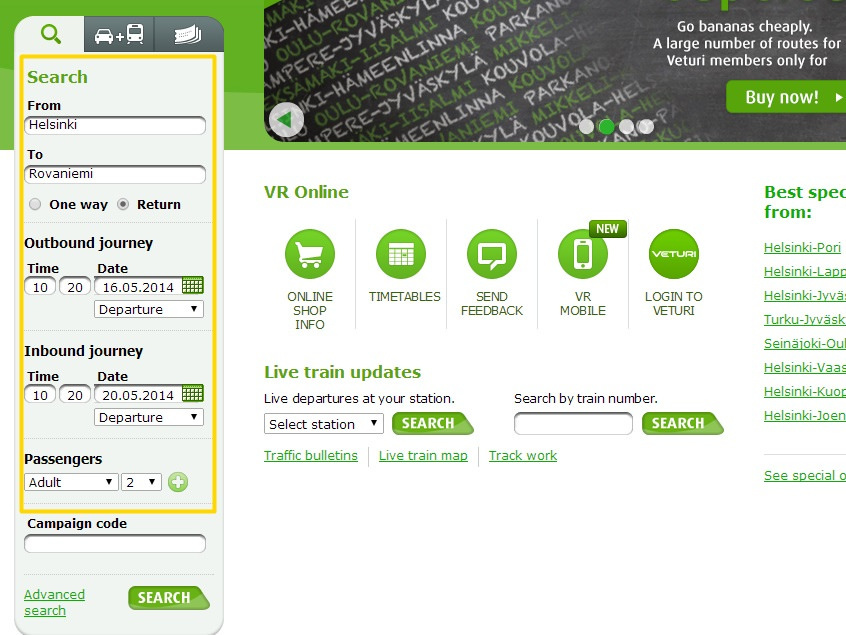This screenshot has width=846, height=635.
Task: Open inbound date calendar icon
Action: coord(193,393)
